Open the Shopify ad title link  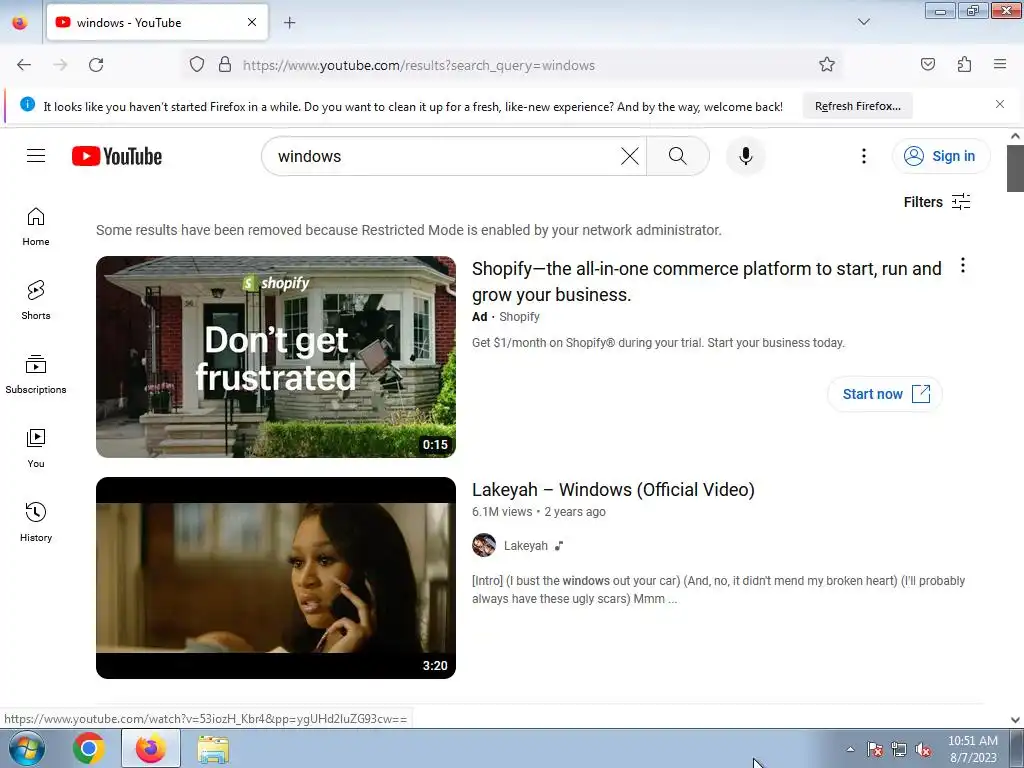click(x=707, y=281)
